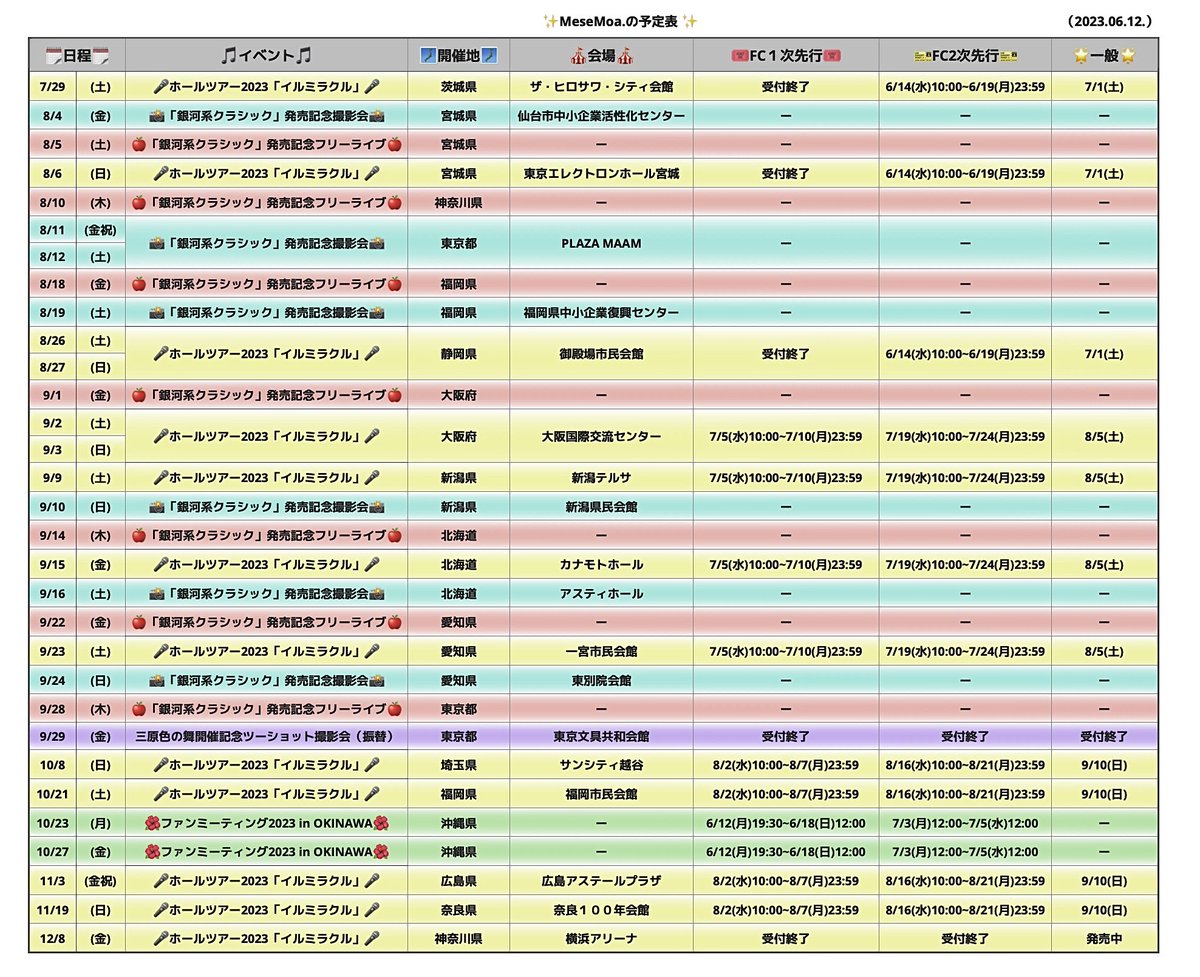Click the right camera icon in 9/24 row
The image size is (1200, 977).
pyautogui.click(x=377, y=680)
